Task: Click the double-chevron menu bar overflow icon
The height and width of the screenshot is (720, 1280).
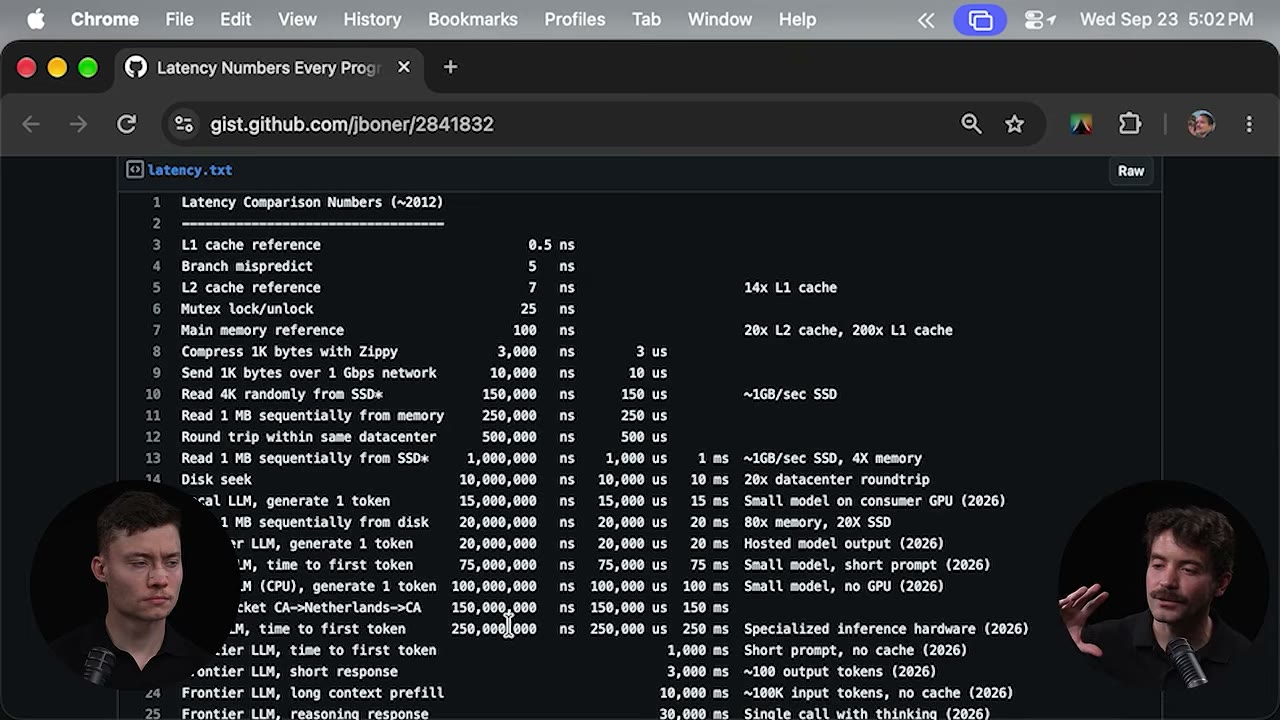Action: point(926,20)
